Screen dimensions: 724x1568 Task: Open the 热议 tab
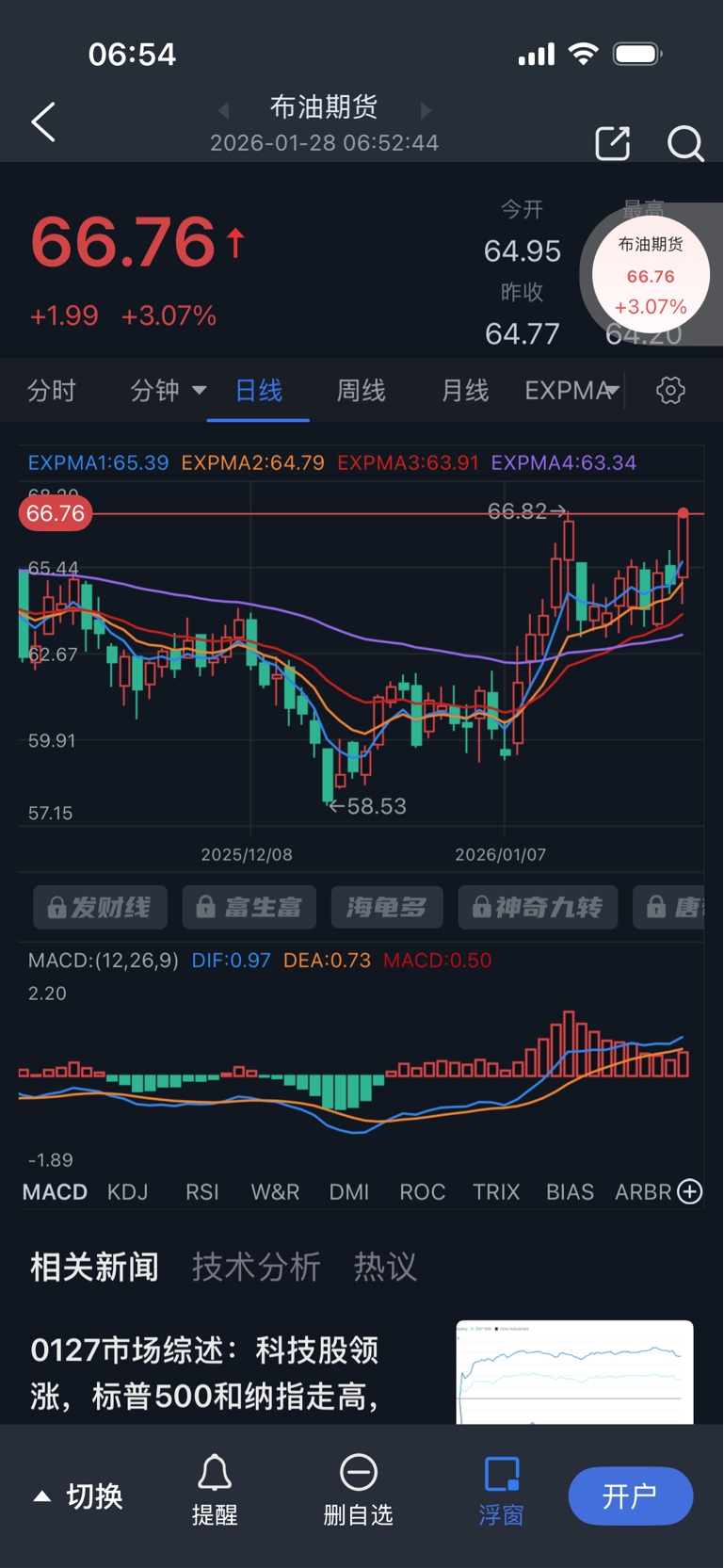pyautogui.click(x=385, y=1267)
